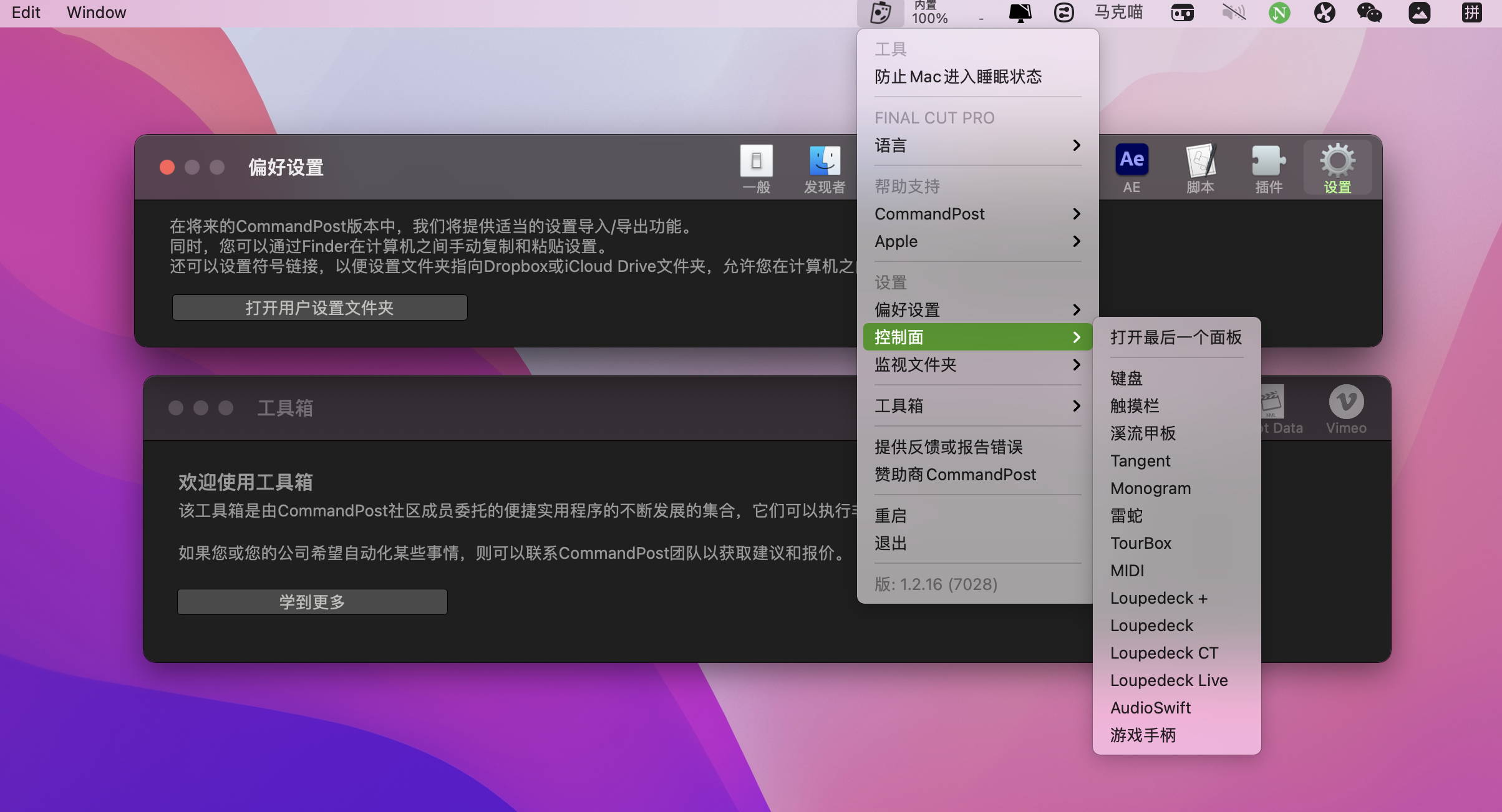Image resolution: width=1502 pixels, height=812 pixels.
Task: Open WeChat from the menu bar
Action: pos(1369,12)
